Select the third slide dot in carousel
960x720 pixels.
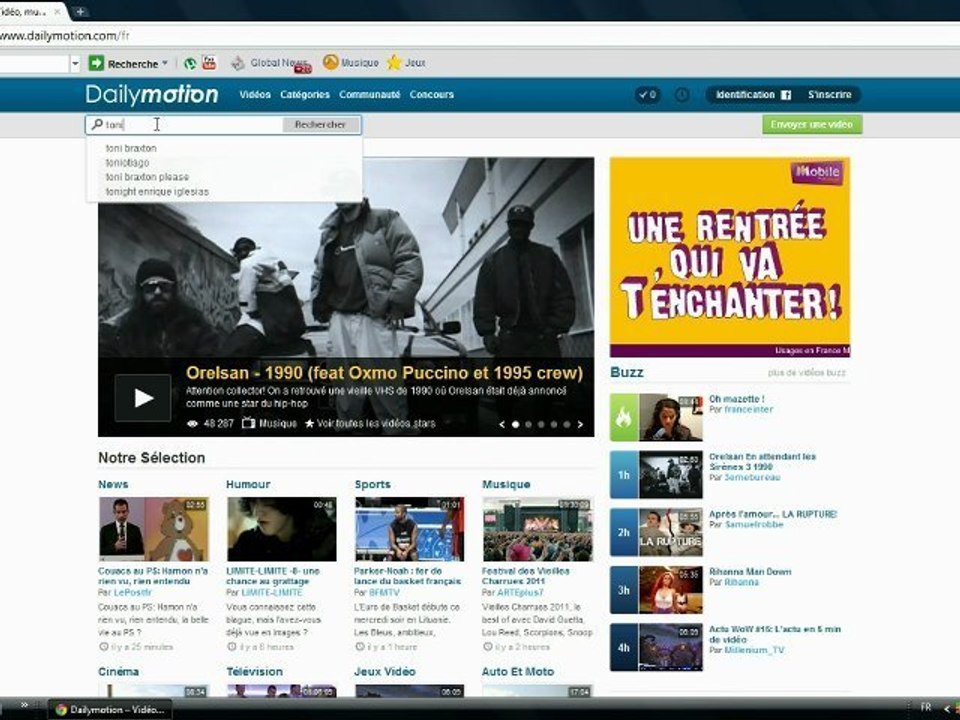coord(541,424)
